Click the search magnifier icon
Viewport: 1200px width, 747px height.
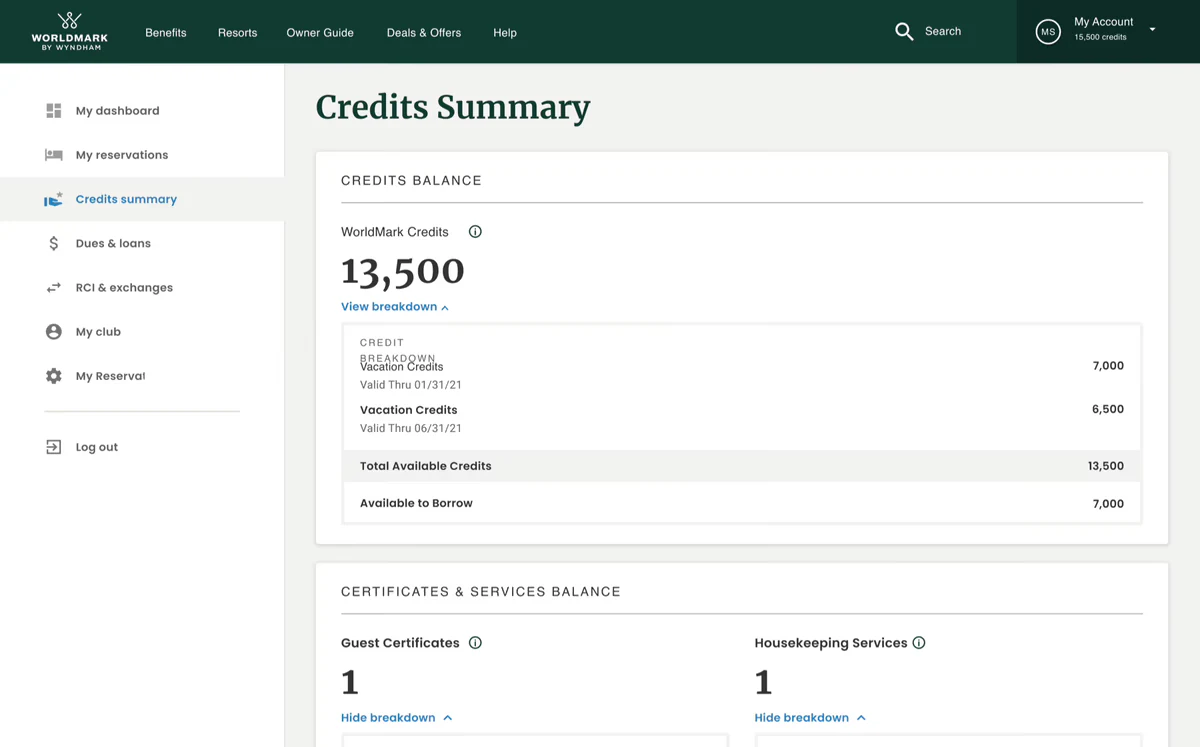[x=904, y=32]
